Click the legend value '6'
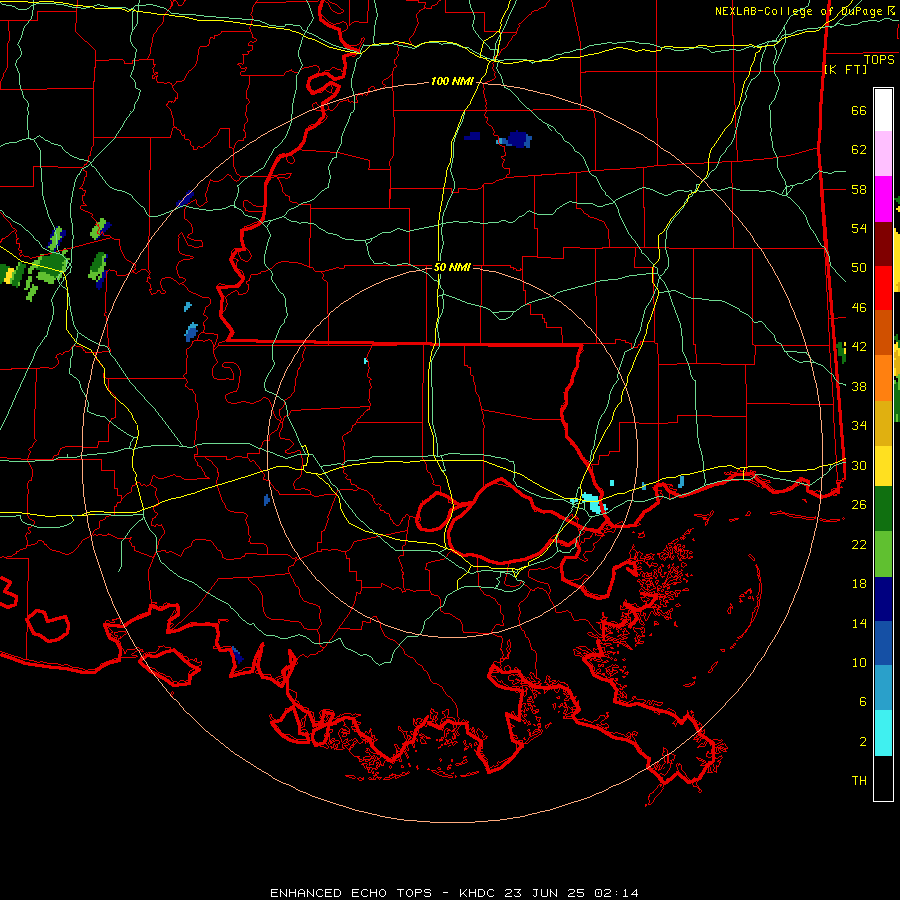 (x=863, y=701)
